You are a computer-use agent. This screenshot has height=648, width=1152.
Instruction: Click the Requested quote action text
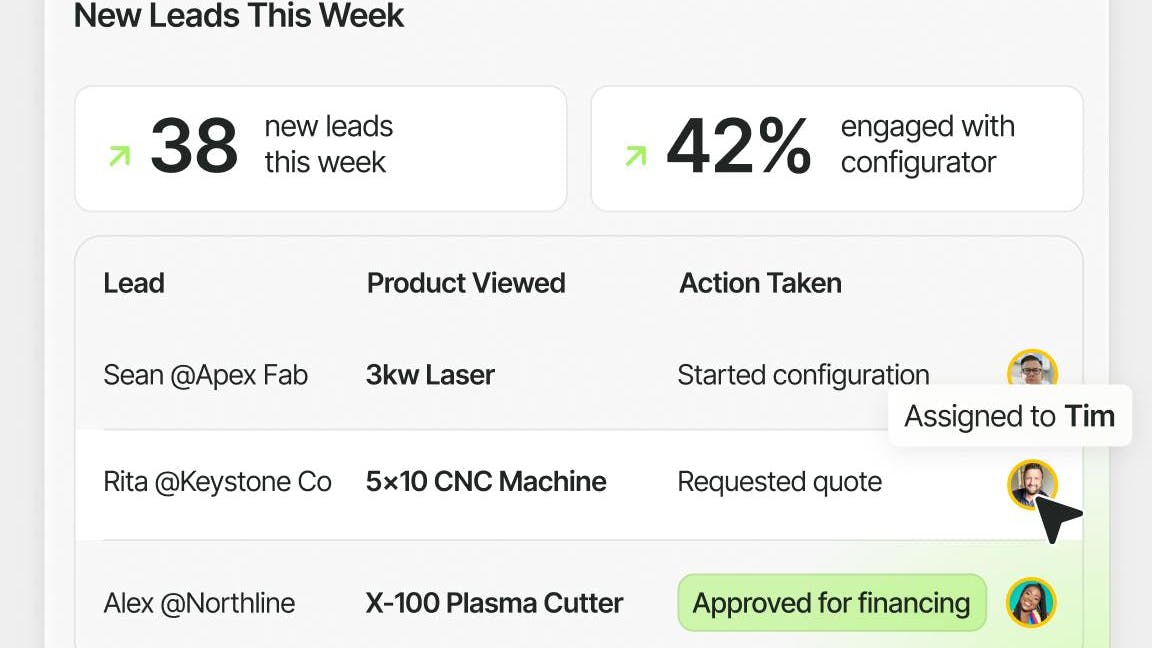pyautogui.click(x=779, y=482)
